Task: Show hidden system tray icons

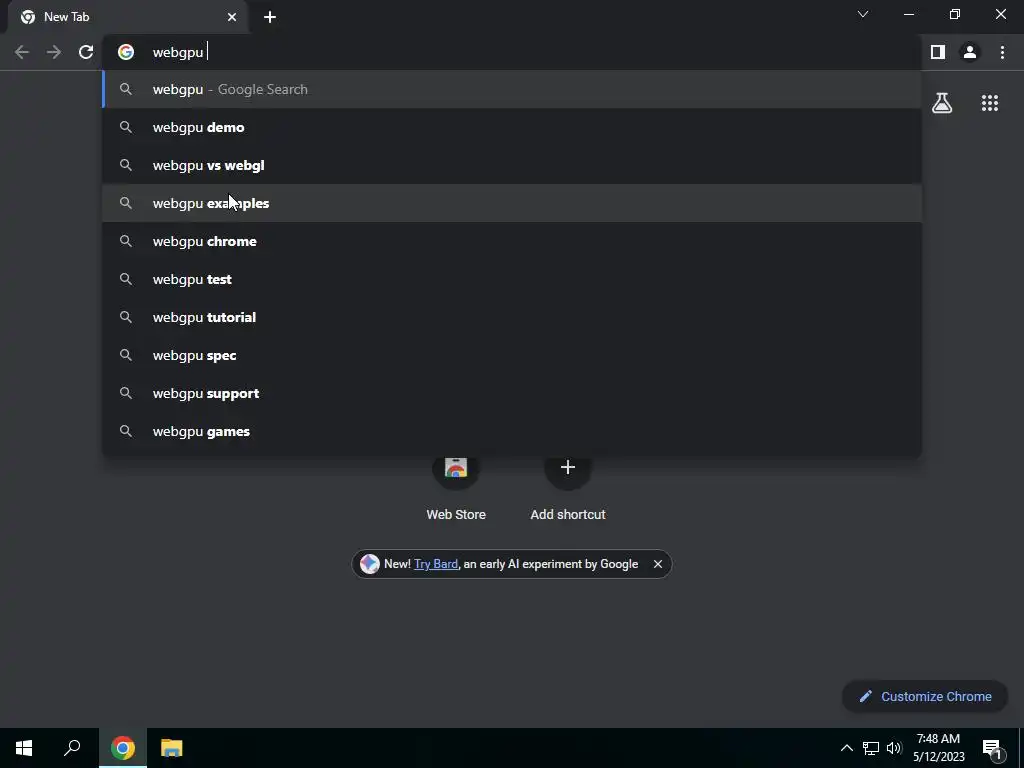Action: pos(846,748)
